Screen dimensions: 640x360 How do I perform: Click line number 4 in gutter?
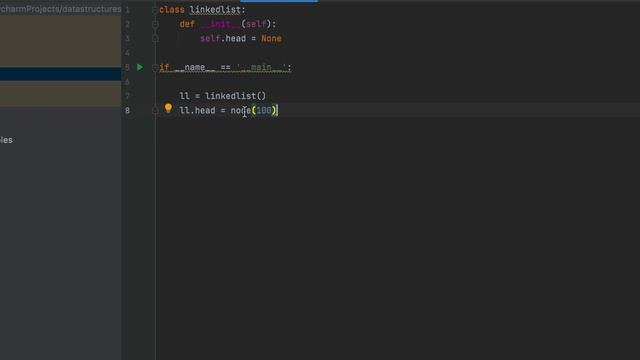127,53
